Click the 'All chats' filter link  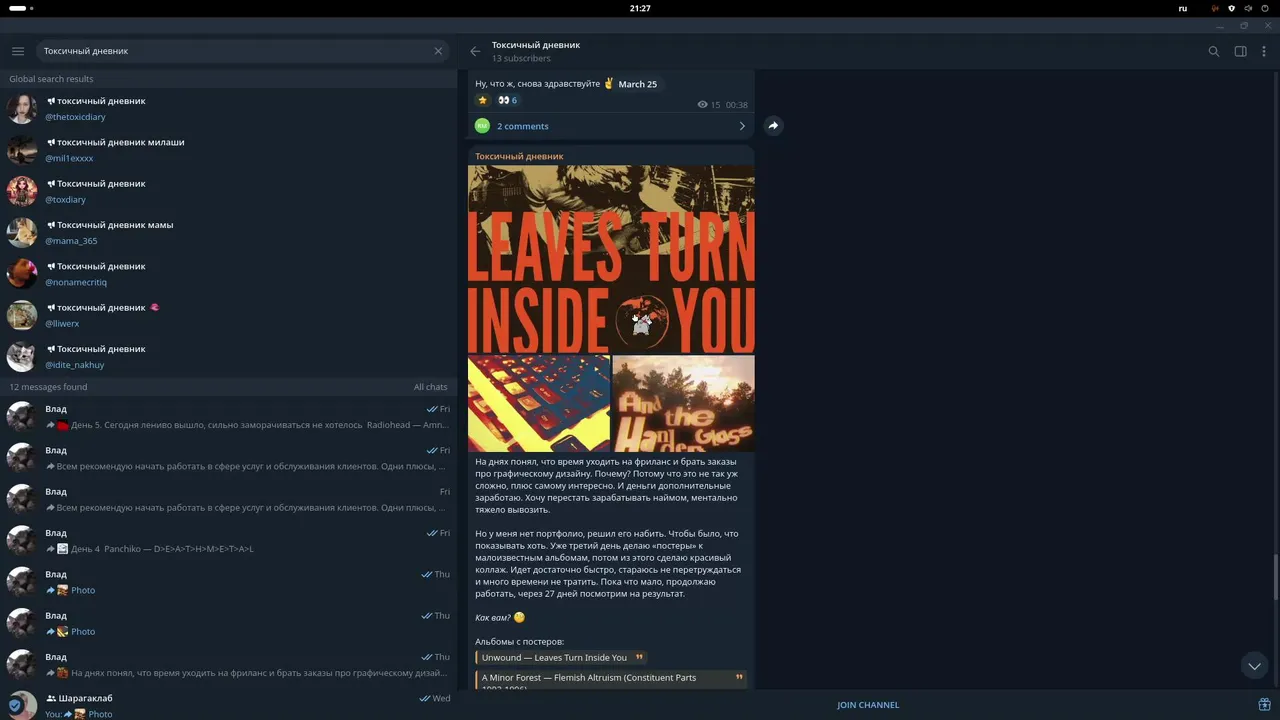click(431, 387)
